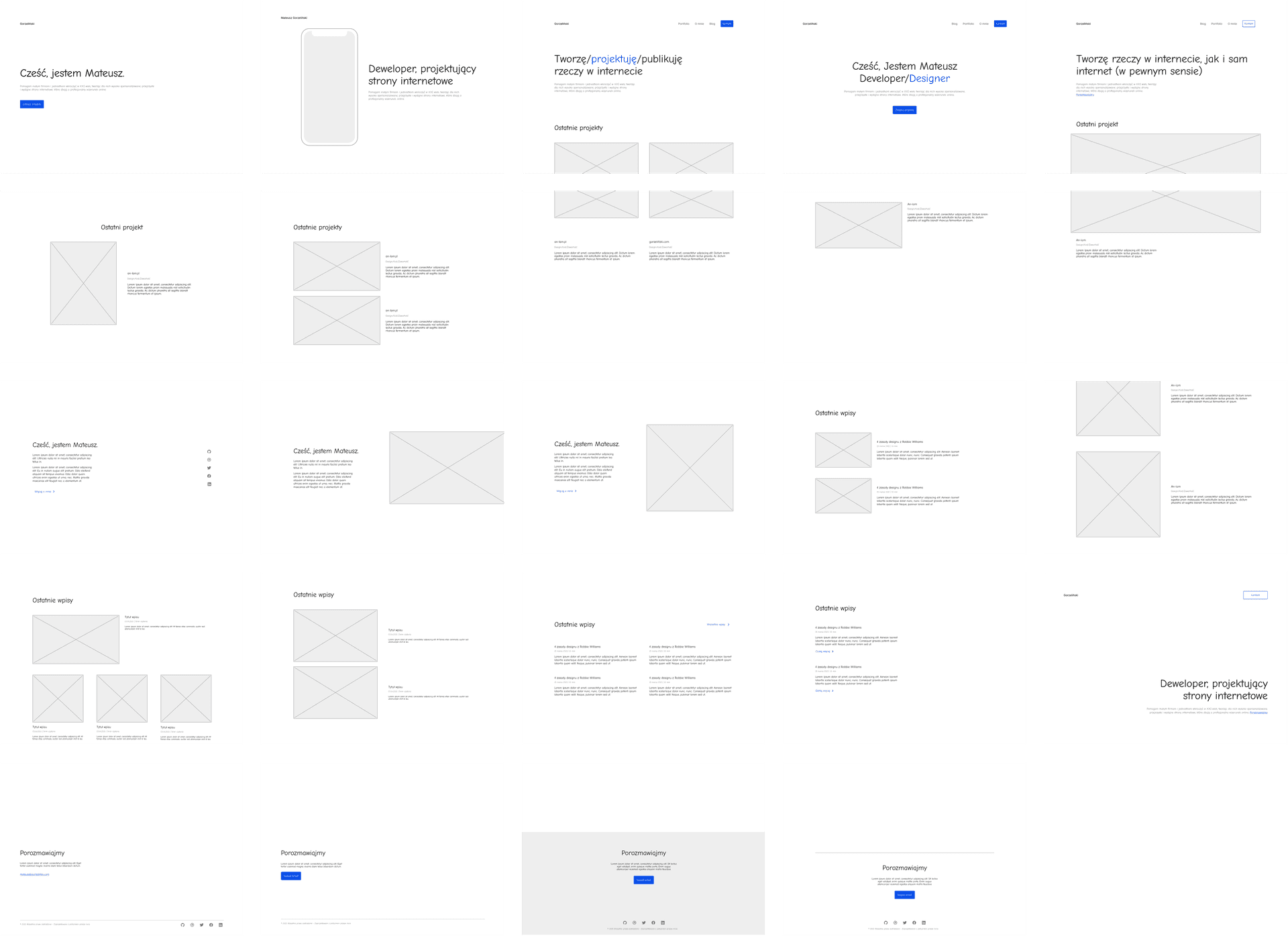Click wide placeholder image beside second 'Cześć, jestem Mateusz'
The width and height of the screenshot is (1288, 936).
[447, 468]
